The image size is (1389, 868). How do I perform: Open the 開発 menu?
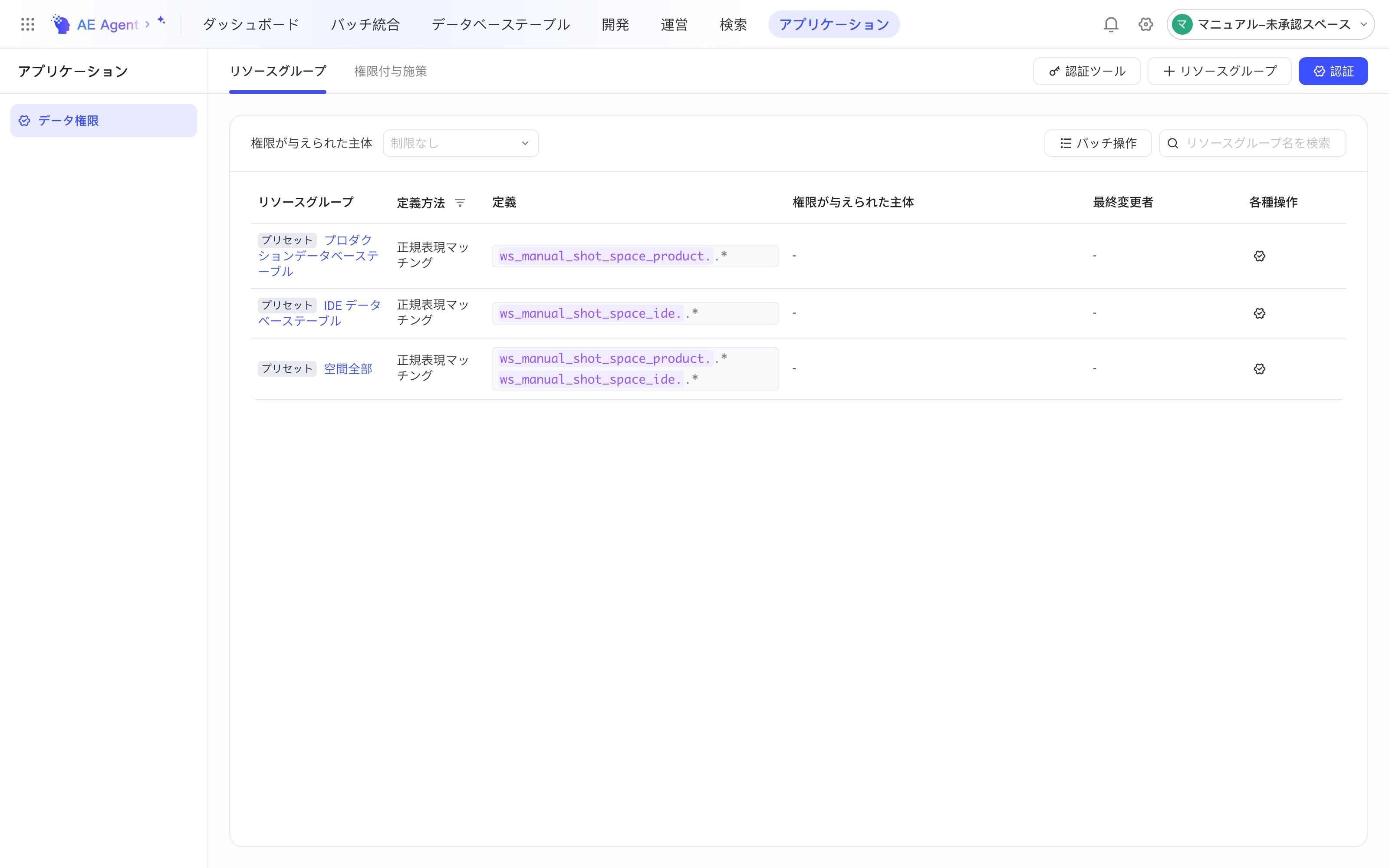click(616, 25)
